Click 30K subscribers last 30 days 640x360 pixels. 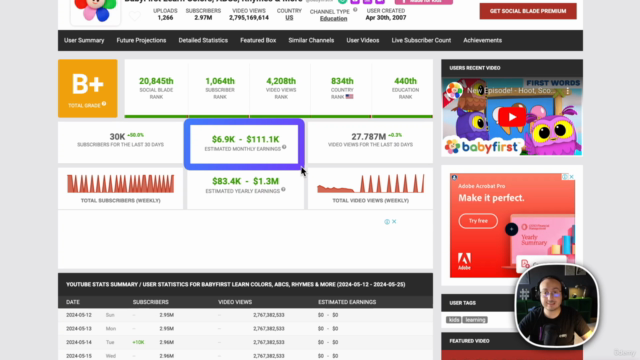[x=117, y=137]
